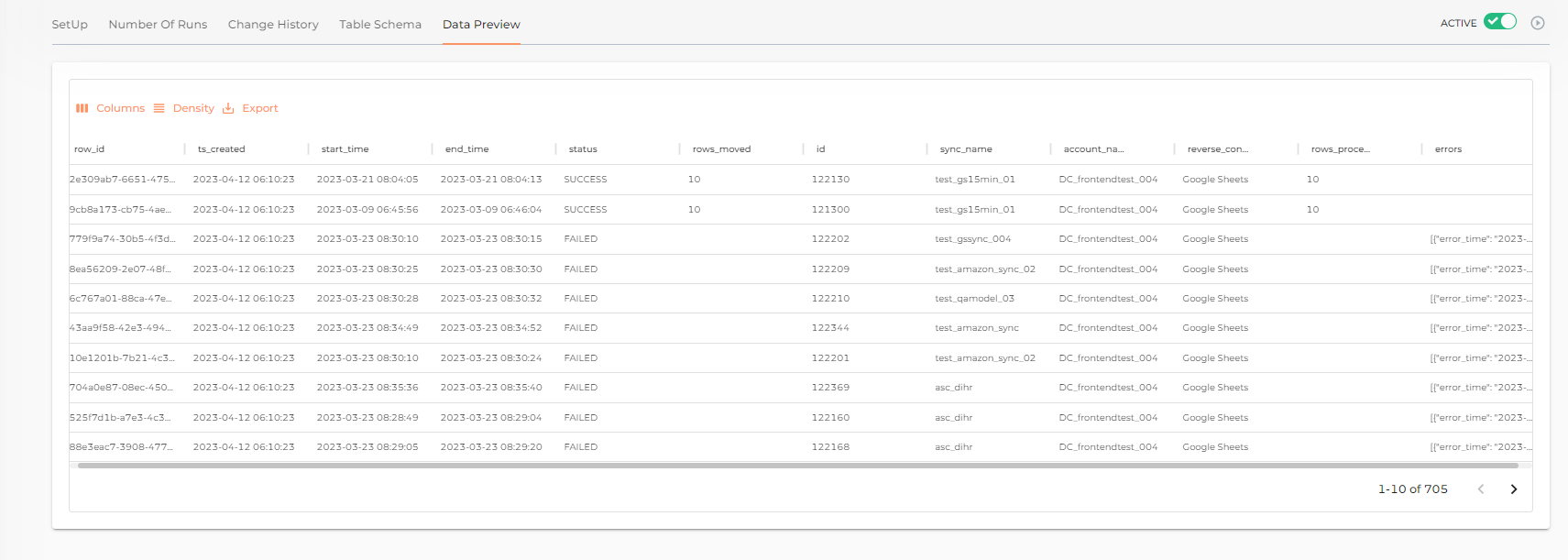
Task: Click FAILED status in row 122202
Action: [581, 239]
